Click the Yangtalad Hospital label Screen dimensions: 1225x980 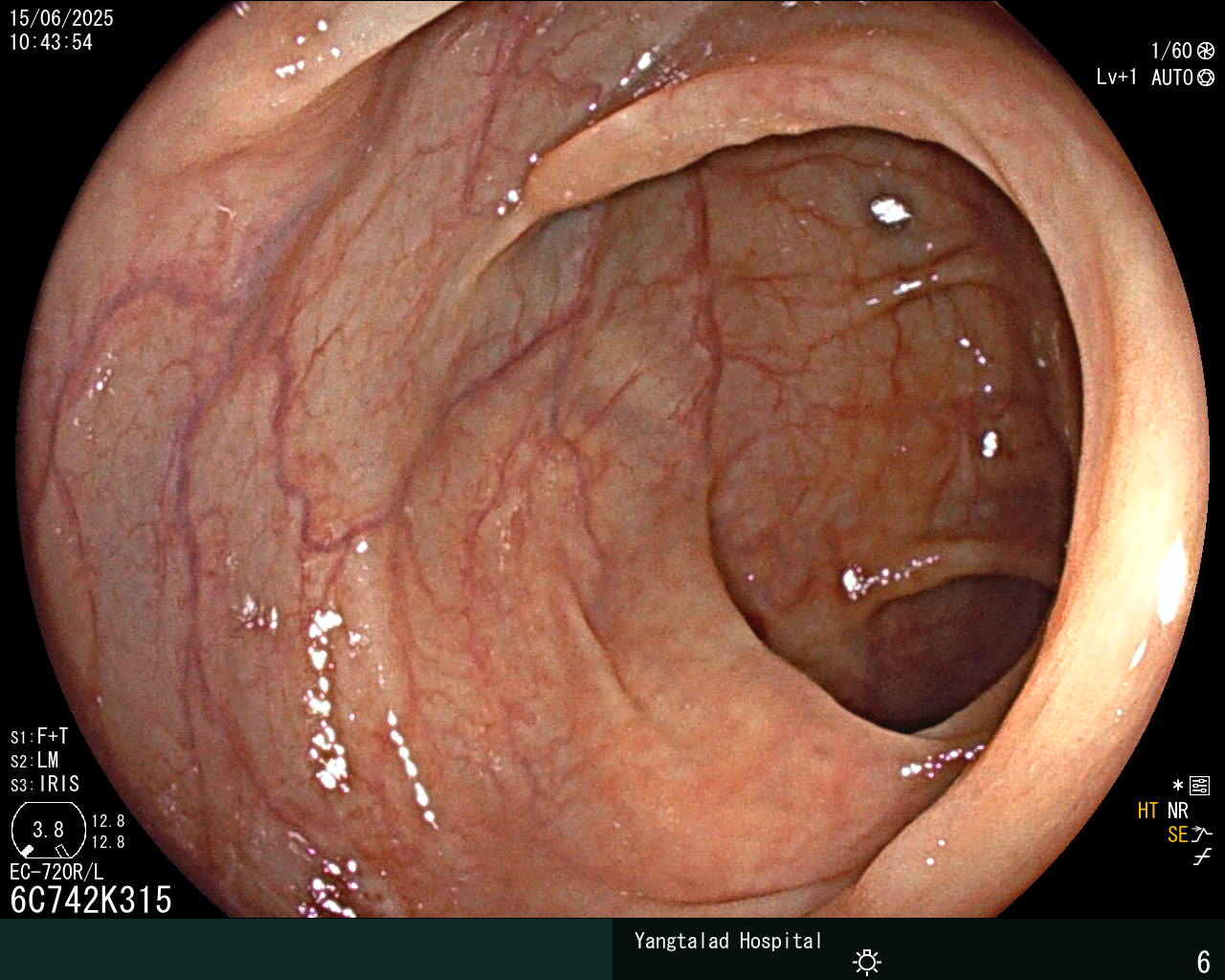[x=728, y=941]
